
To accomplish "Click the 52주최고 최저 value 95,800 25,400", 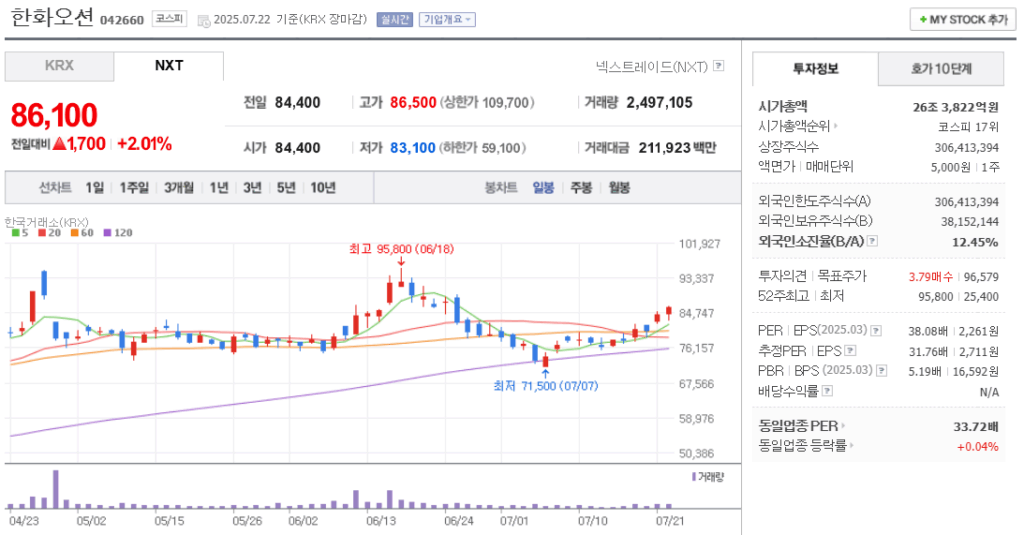I will pyautogui.click(x=958, y=297).
